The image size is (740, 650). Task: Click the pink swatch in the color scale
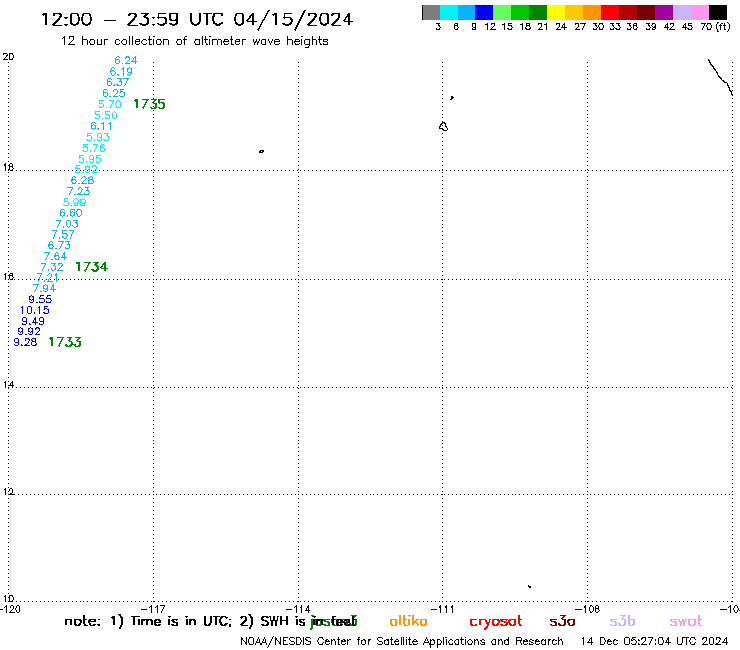point(700,12)
